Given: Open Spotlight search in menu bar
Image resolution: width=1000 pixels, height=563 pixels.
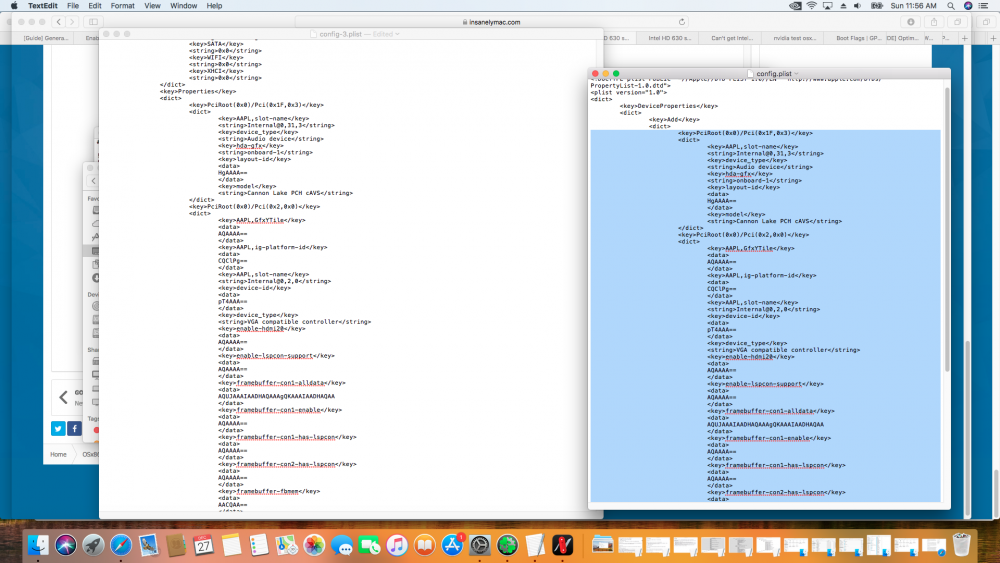Looking at the screenshot, I should coord(950,6).
